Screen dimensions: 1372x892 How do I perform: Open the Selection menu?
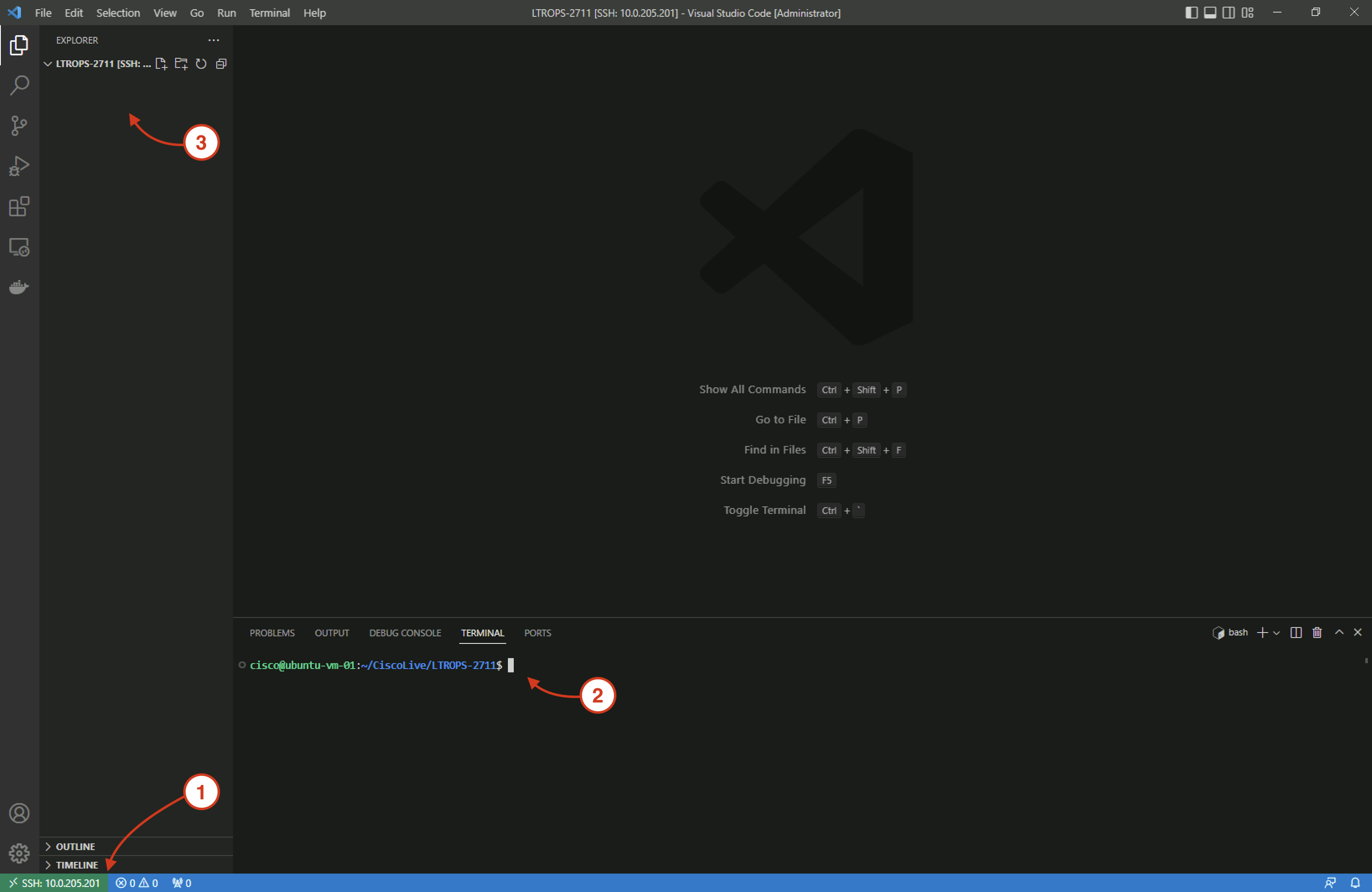tap(118, 13)
